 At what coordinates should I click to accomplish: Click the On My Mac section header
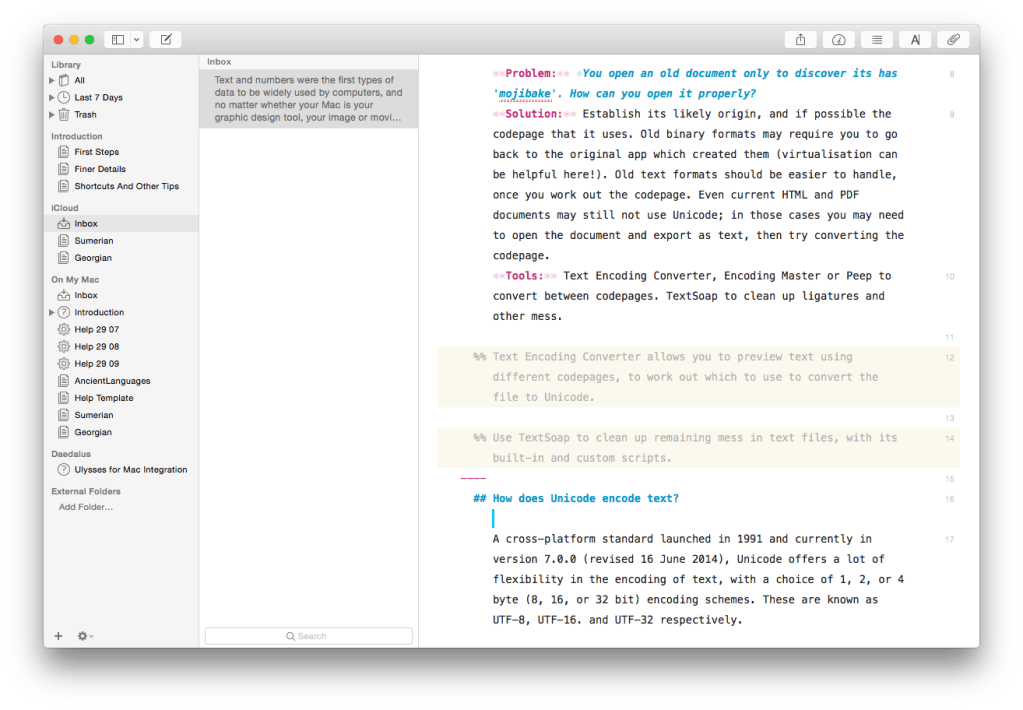click(x=75, y=279)
